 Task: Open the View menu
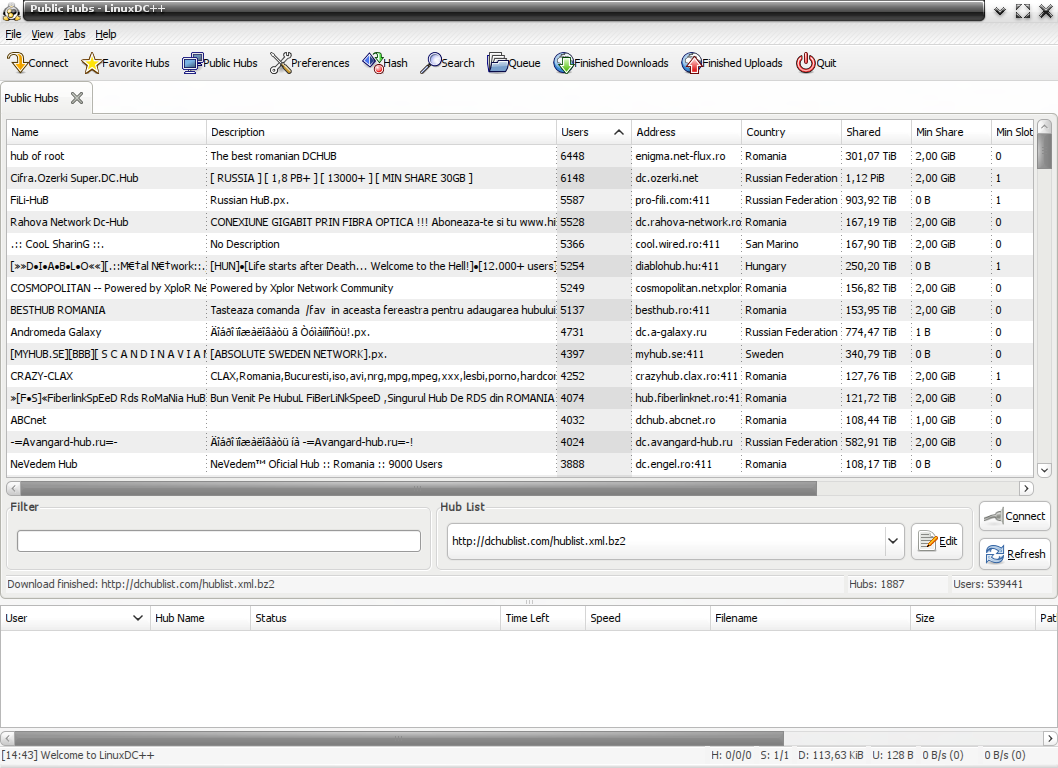(42, 34)
